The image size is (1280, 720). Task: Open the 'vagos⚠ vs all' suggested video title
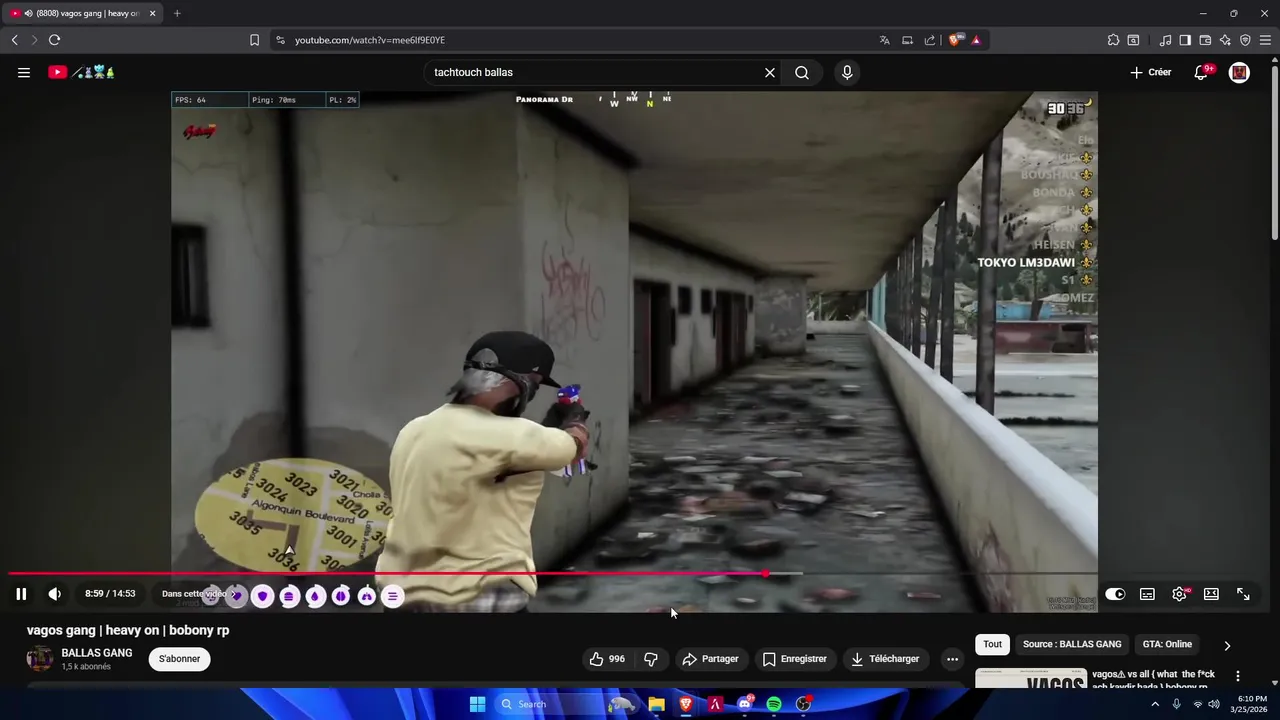click(1153, 680)
